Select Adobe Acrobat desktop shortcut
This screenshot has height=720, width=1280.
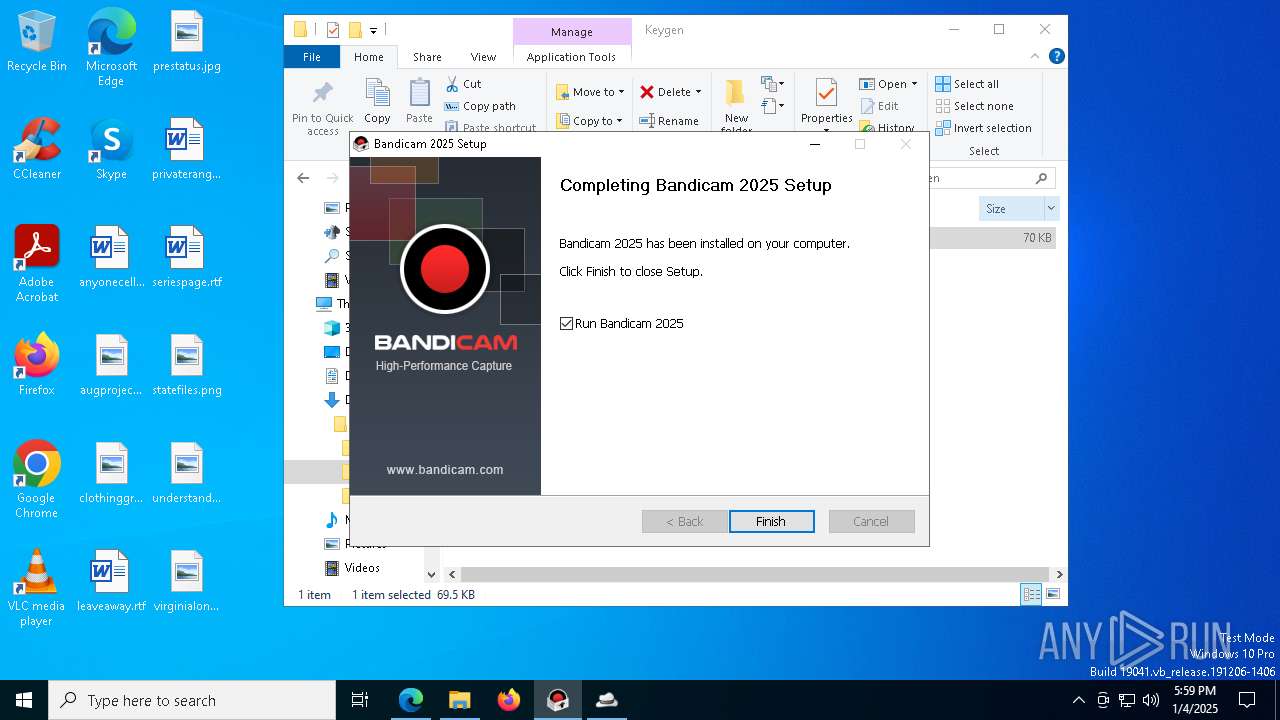coord(37,264)
